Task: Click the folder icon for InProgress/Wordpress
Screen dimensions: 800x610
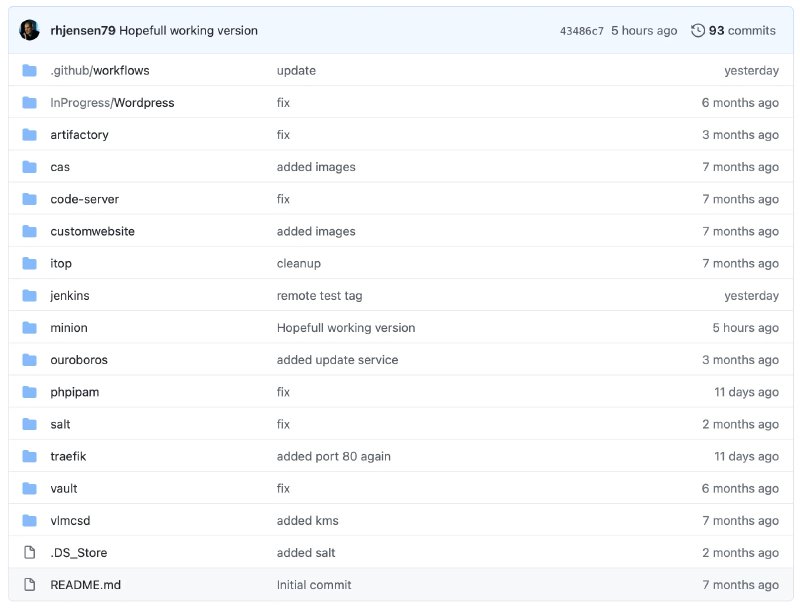Action: [x=30, y=103]
